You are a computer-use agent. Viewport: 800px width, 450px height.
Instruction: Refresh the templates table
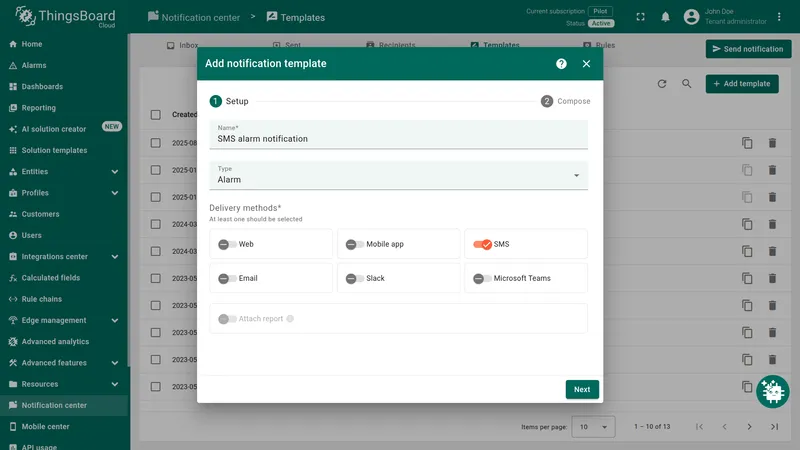[662, 84]
